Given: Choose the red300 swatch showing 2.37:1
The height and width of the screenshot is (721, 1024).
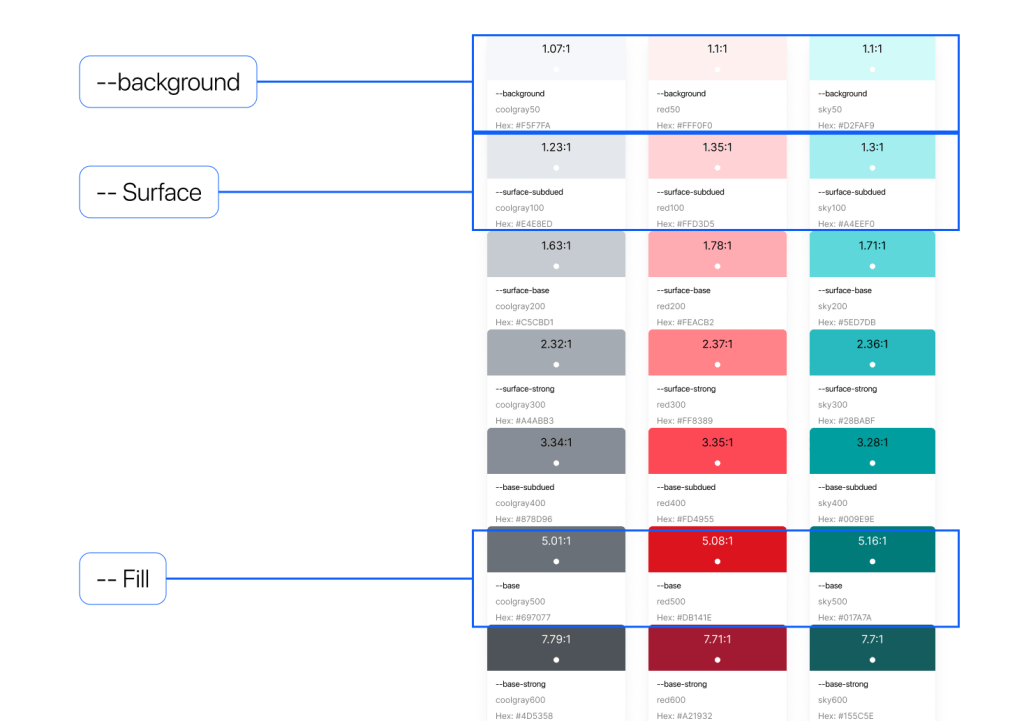Looking at the screenshot, I should 717,353.
